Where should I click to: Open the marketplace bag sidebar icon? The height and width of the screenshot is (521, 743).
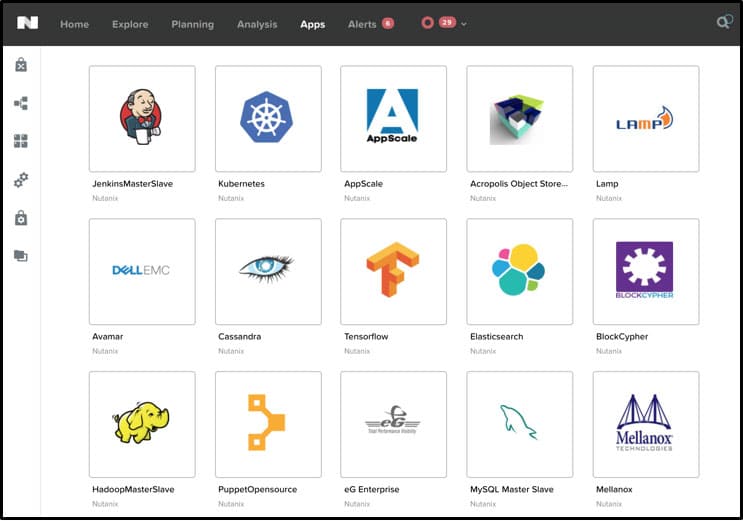[21, 65]
